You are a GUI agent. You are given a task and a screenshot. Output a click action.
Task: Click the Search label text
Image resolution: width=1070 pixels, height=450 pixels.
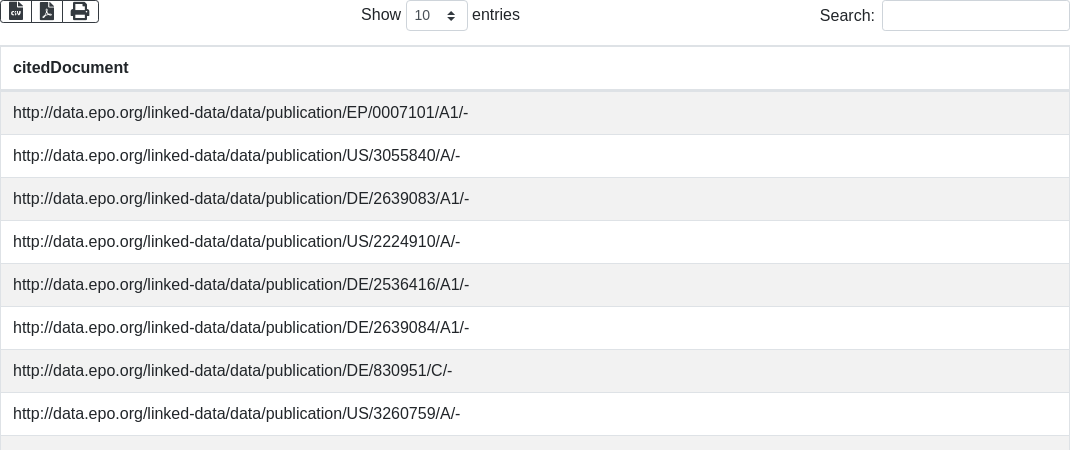(846, 15)
